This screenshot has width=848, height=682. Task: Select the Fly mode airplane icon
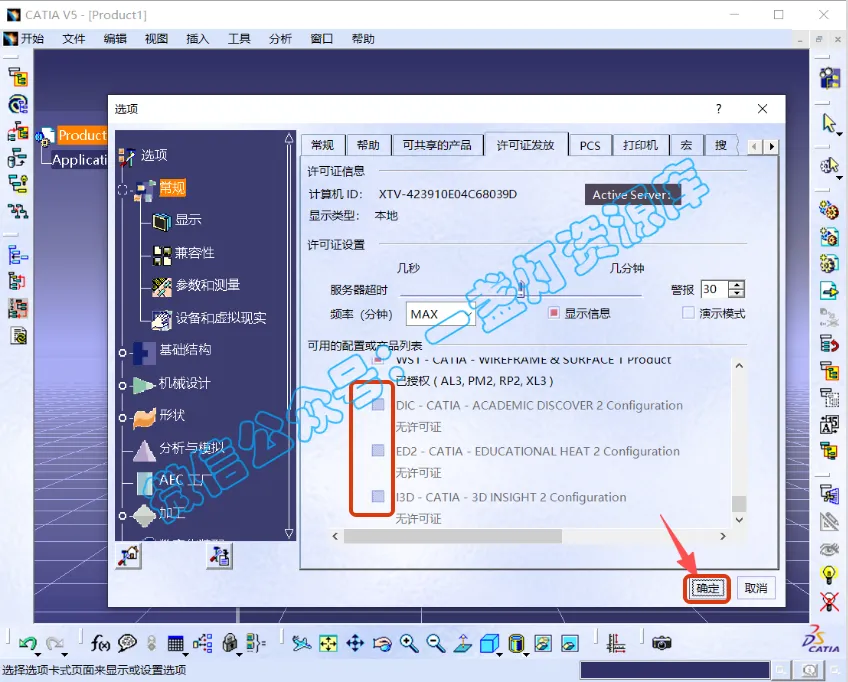302,643
